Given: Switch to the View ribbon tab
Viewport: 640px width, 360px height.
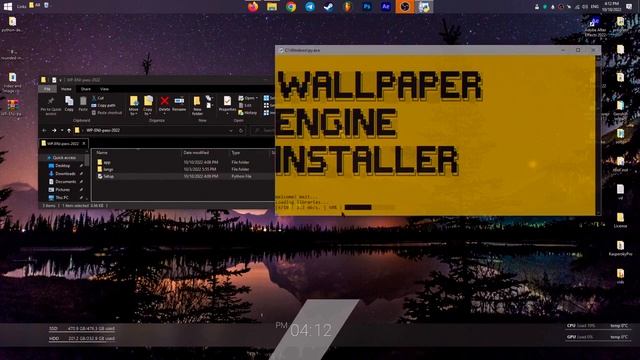Looking at the screenshot, I should click(x=104, y=89).
